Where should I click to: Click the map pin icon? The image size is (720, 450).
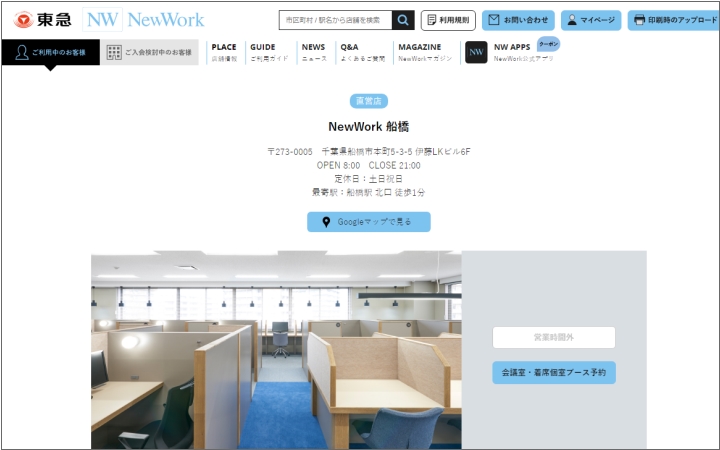pos(326,222)
